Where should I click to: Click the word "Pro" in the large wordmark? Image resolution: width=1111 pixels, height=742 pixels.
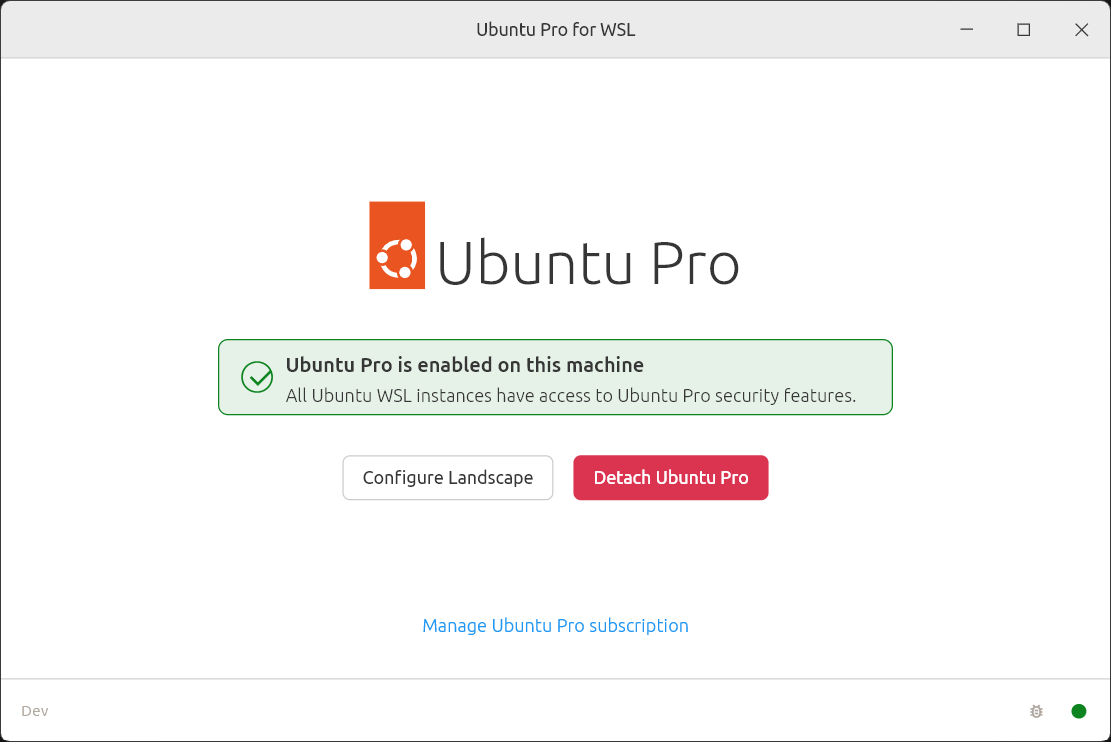tap(695, 264)
